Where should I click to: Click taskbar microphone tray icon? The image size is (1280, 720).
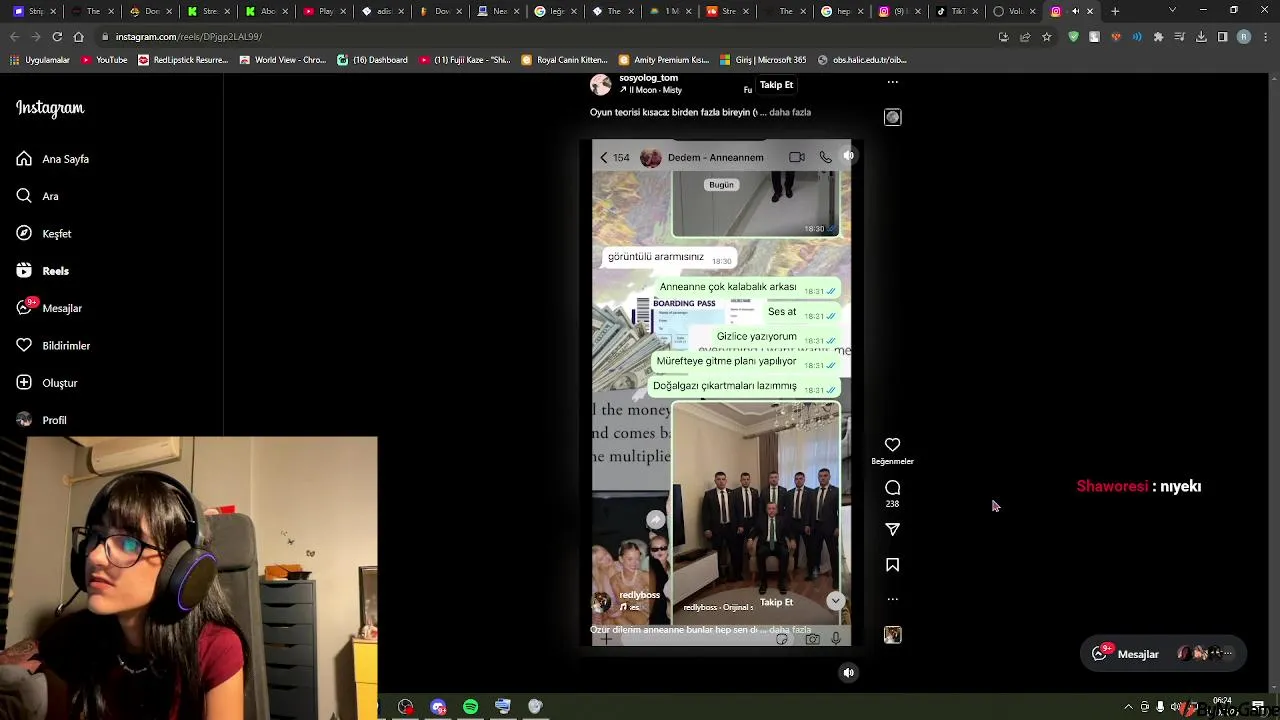pos(1160,707)
